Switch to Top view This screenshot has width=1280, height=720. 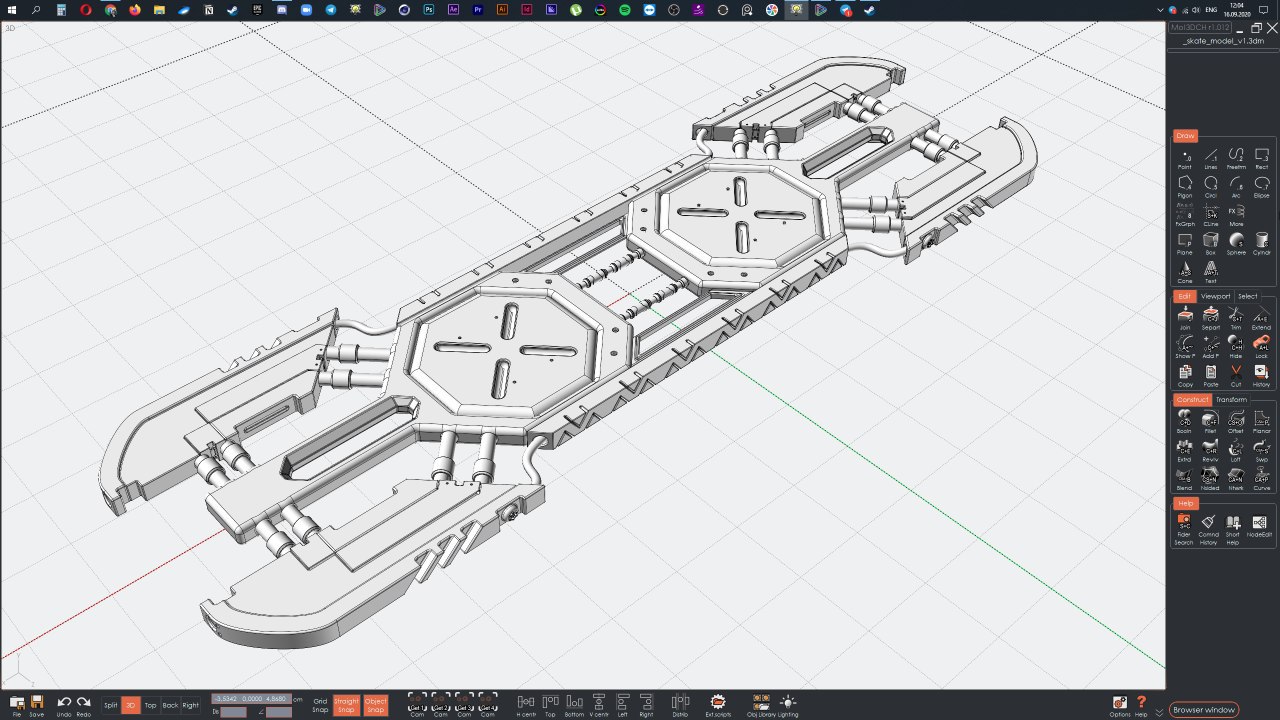[150, 705]
